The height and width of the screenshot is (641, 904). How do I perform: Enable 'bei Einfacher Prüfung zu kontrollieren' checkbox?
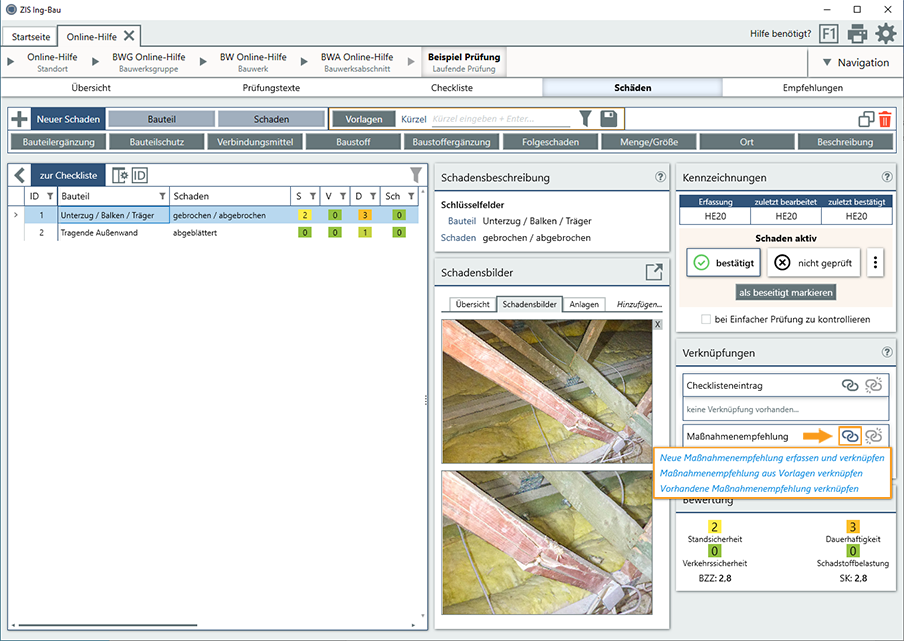[x=707, y=320]
